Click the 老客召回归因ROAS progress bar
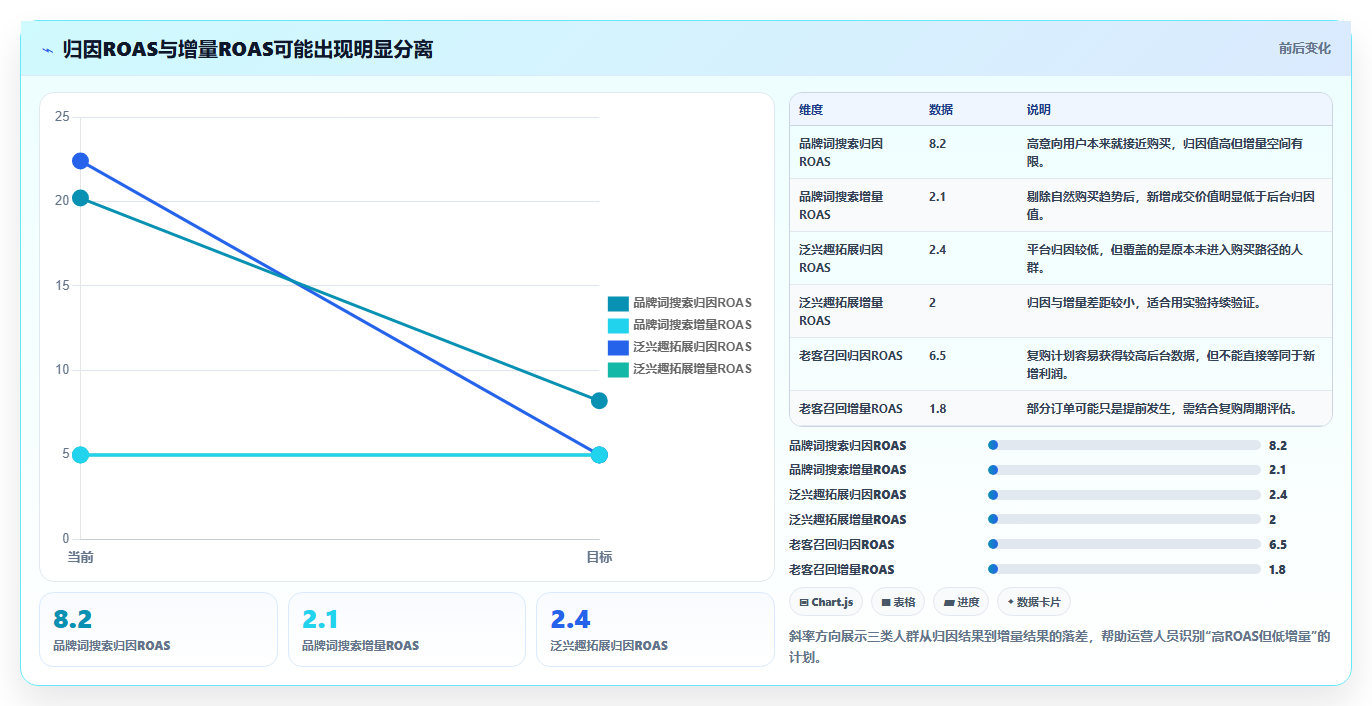Screen dimensions: 1372x706 tap(1124, 545)
